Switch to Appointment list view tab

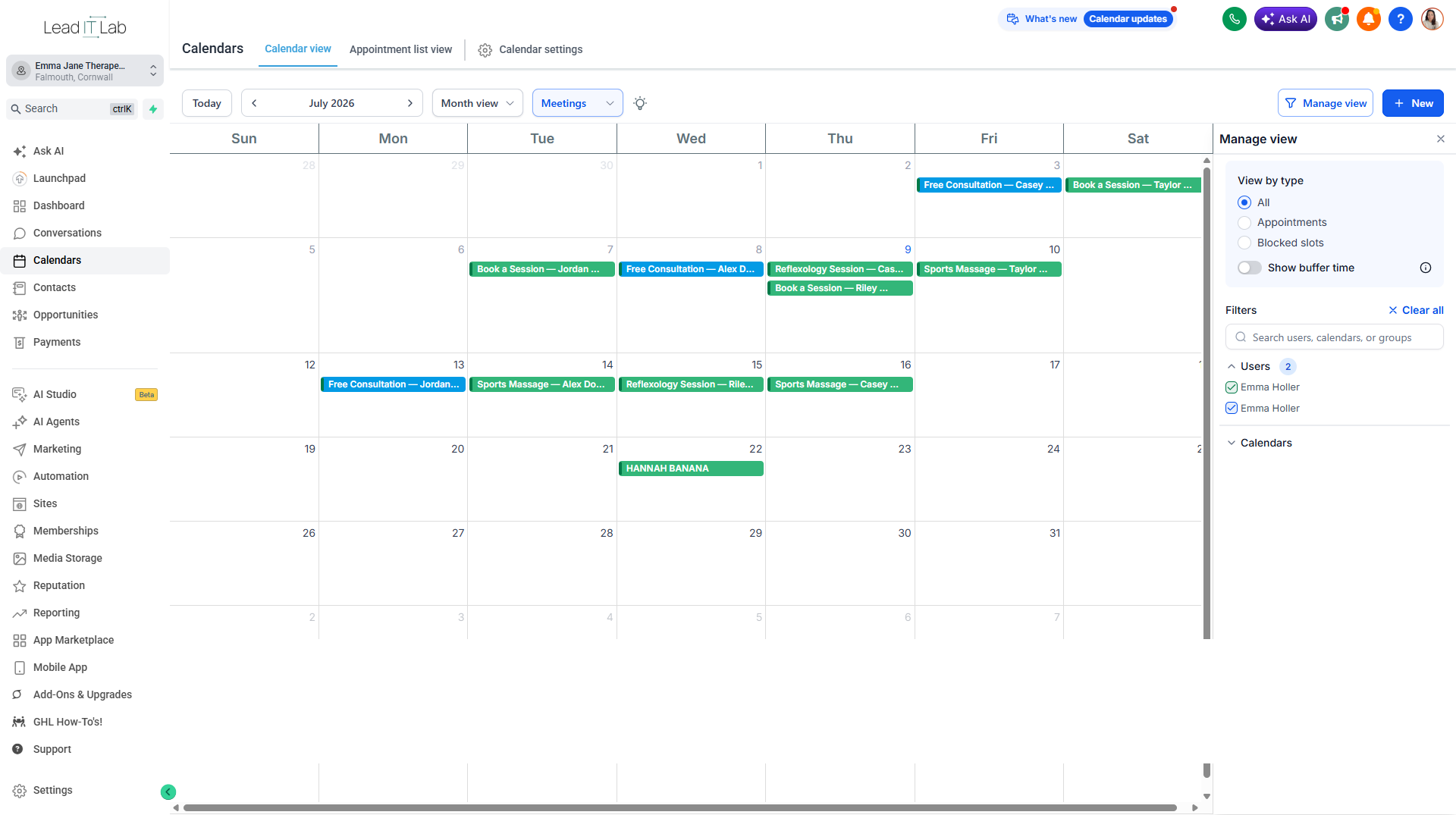pos(400,49)
